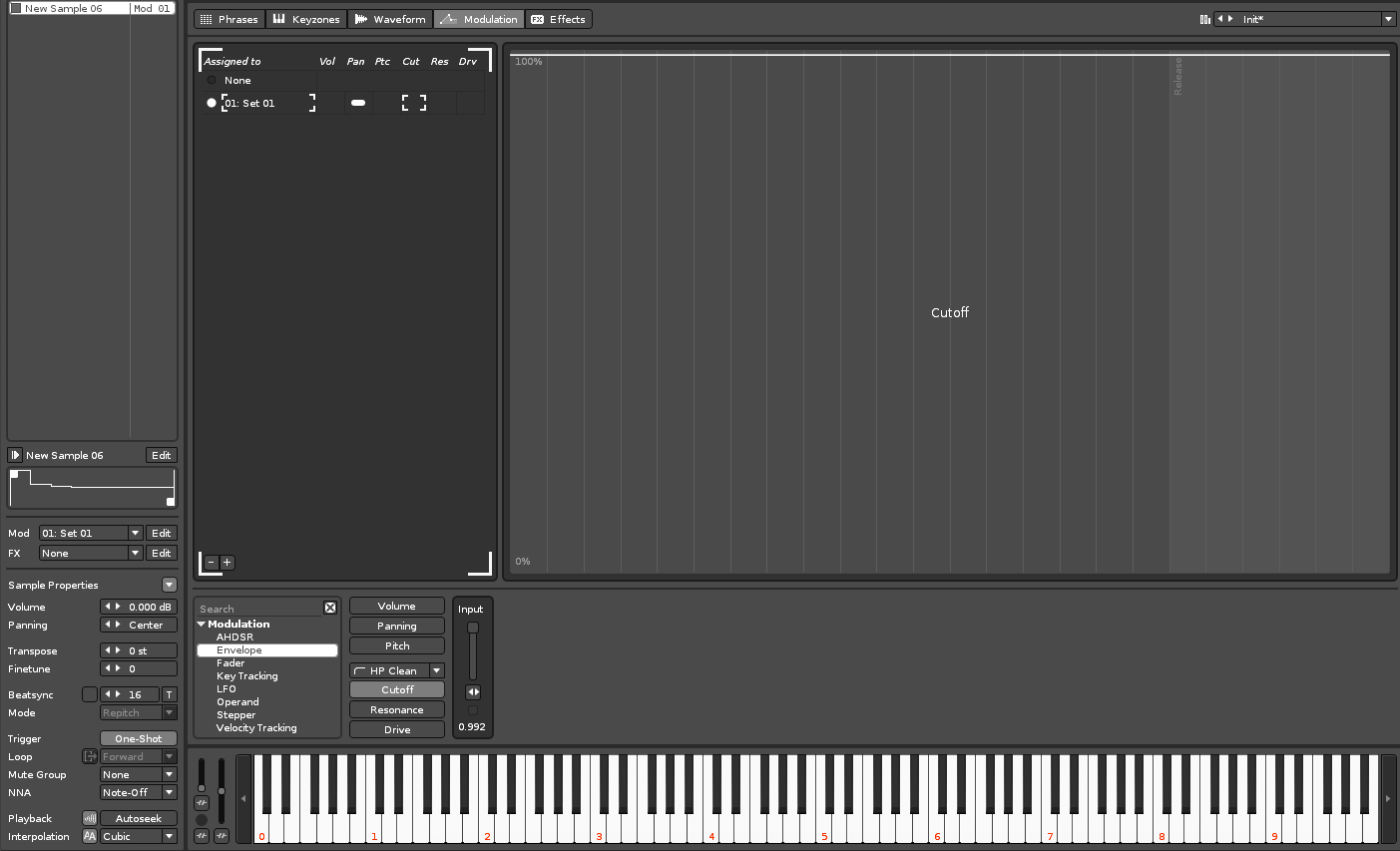Switch to the Waveform tab
This screenshot has height=851, width=1400.
pos(389,19)
